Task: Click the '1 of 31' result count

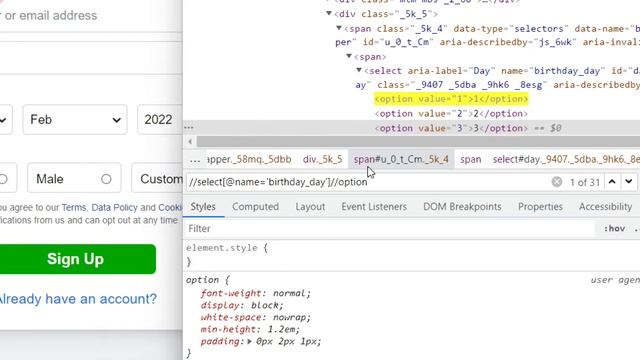Action: click(x=584, y=182)
